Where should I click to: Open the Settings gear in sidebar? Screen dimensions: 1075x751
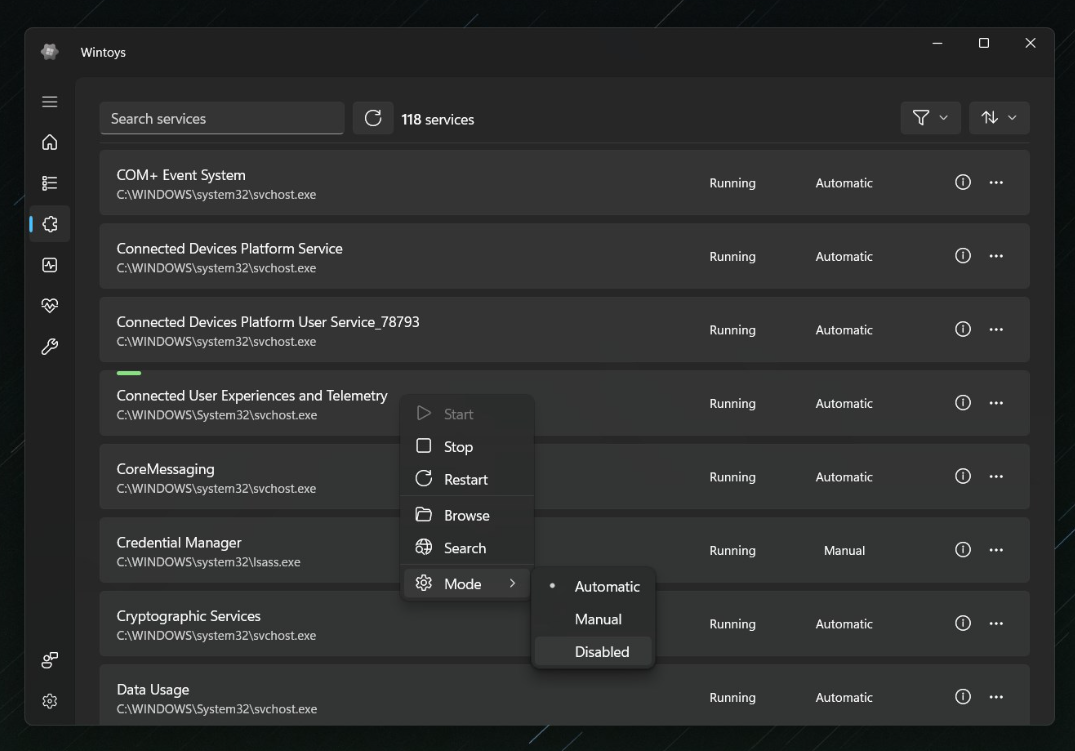(49, 701)
